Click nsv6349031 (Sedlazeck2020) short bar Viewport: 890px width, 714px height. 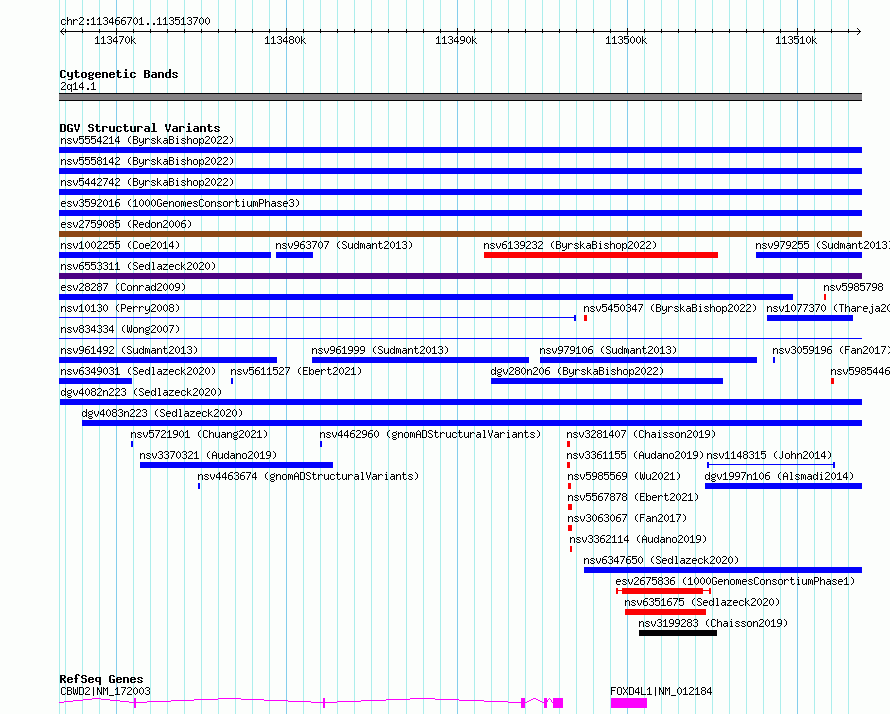(95, 381)
